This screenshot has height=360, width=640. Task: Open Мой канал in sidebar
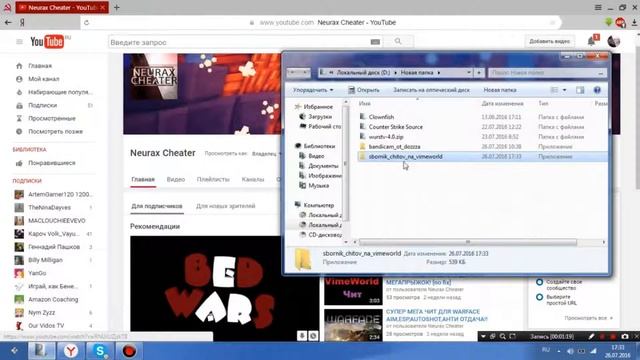click(43, 79)
